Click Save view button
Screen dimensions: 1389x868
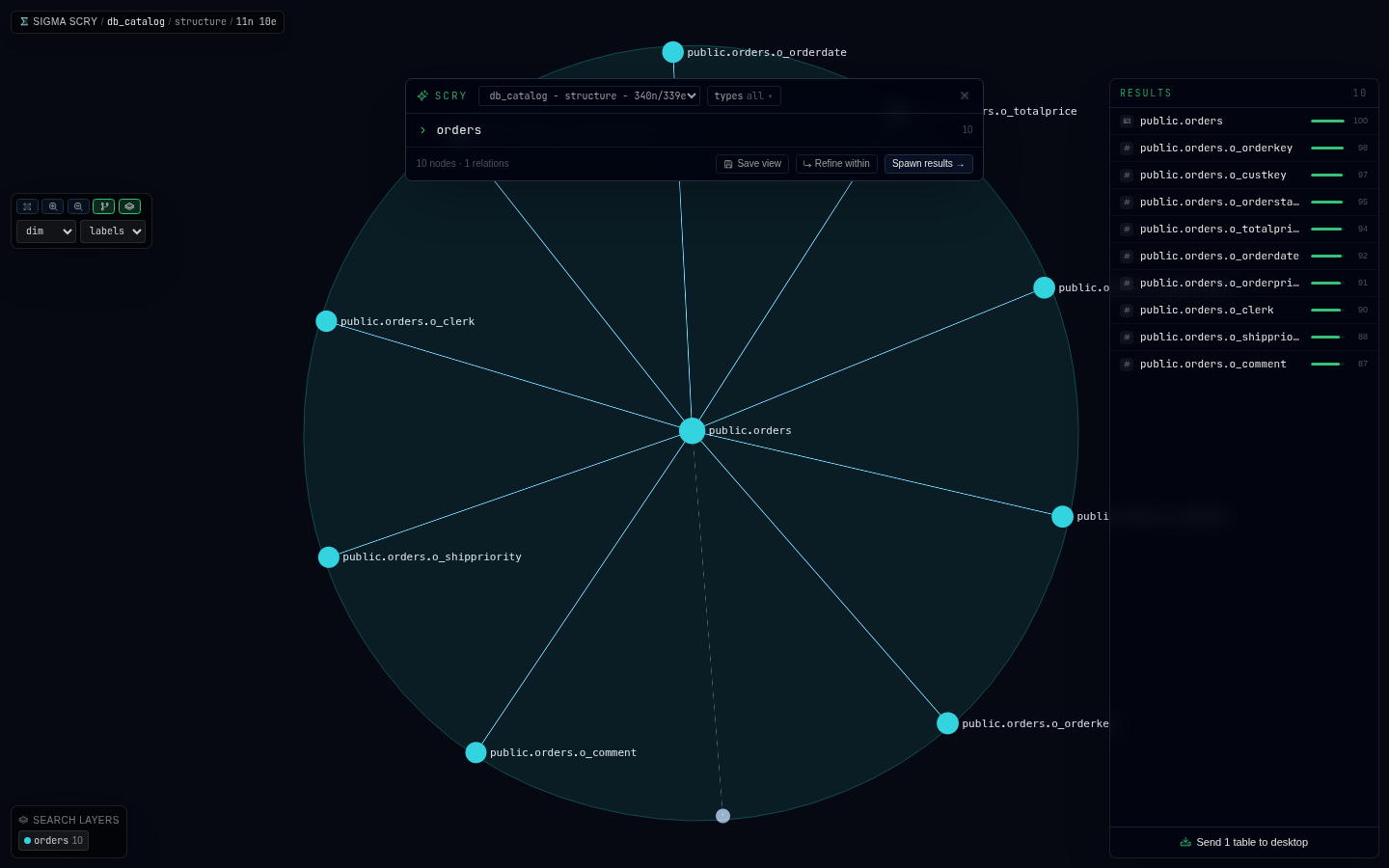click(752, 164)
